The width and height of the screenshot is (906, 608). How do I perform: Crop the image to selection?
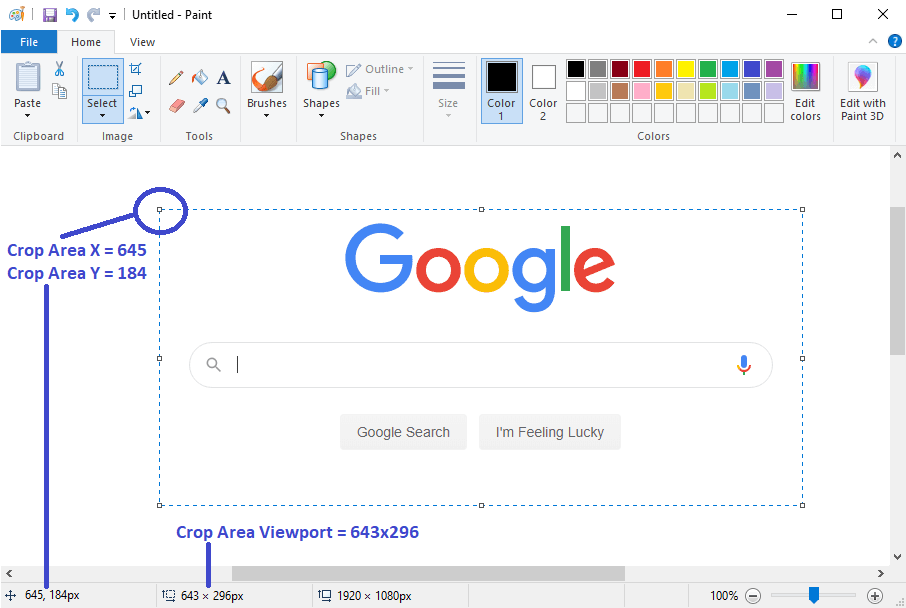click(135, 69)
